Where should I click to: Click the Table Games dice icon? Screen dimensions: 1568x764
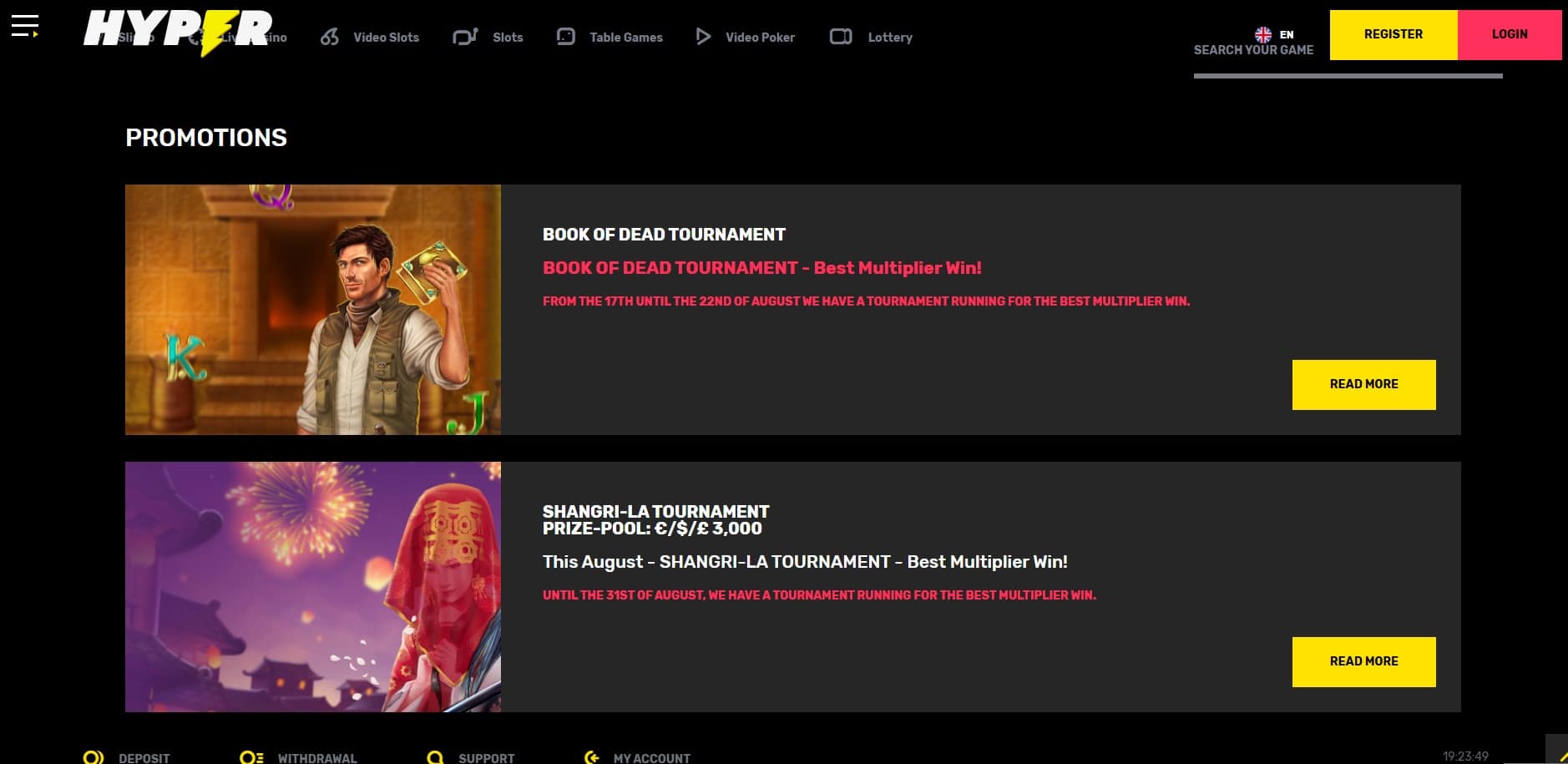pyautogui.click(x=565, y=37)
